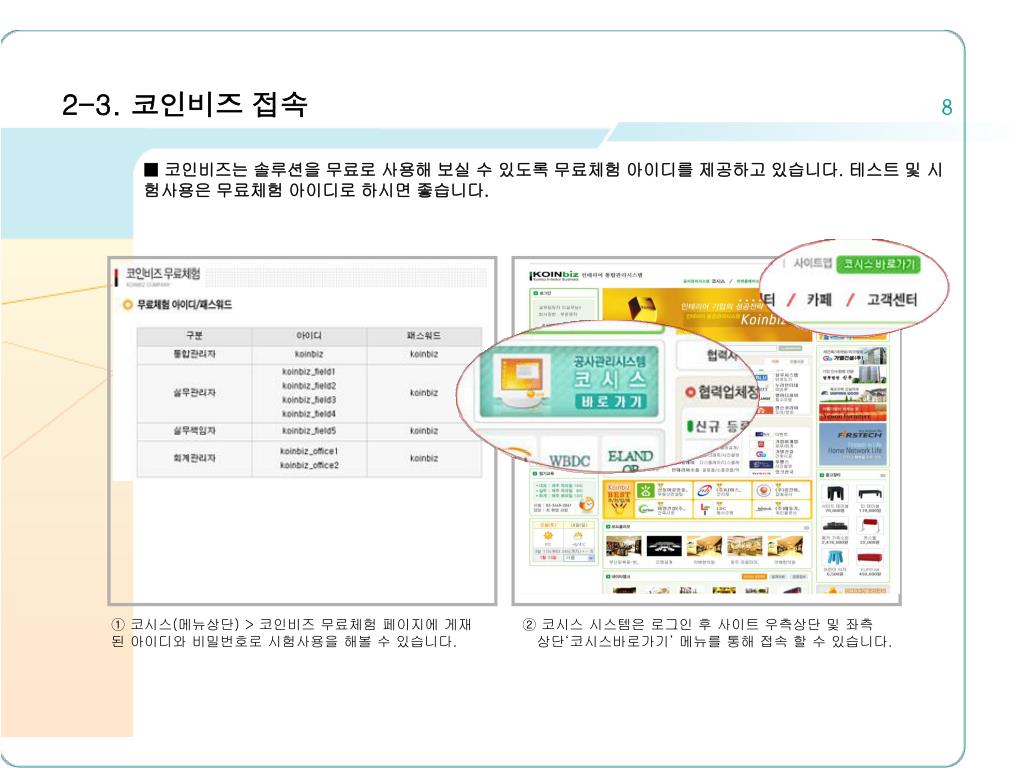Select the 통합관리자 koinbiz password cell

click(x=424, y=354)
